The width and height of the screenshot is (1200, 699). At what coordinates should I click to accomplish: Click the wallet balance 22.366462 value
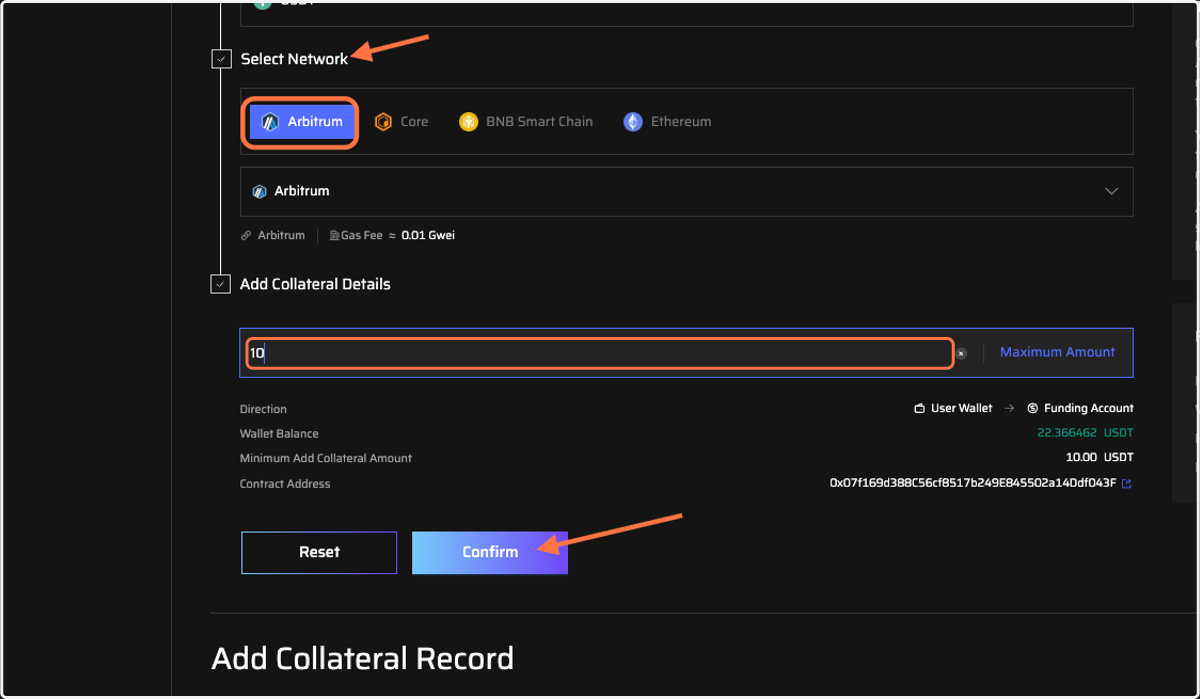coord(1067,433)
